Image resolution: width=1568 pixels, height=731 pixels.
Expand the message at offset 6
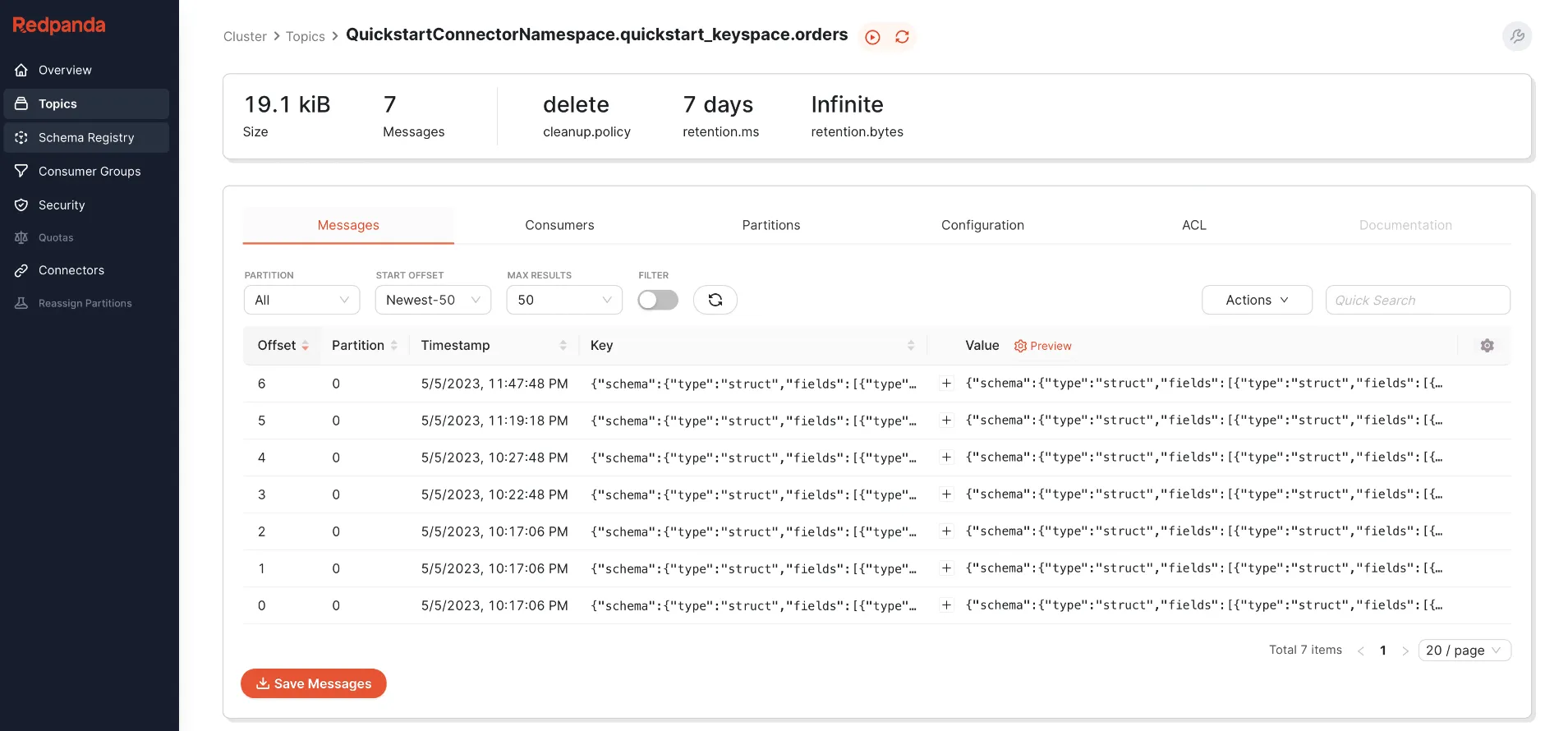946,384
